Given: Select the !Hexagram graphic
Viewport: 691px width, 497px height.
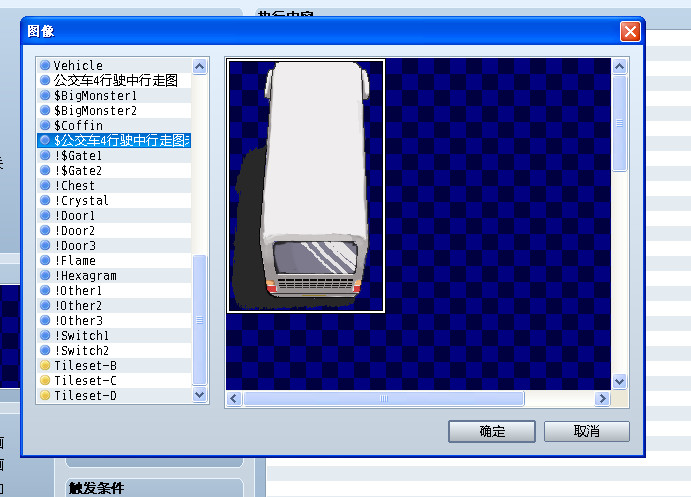Looking at the screenshot, I should pyautogui.click(x=114, y=275).
